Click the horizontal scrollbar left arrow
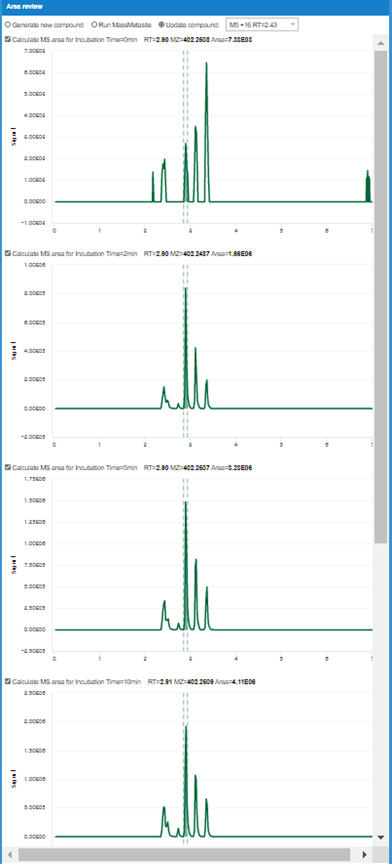 tap(9, 854)
